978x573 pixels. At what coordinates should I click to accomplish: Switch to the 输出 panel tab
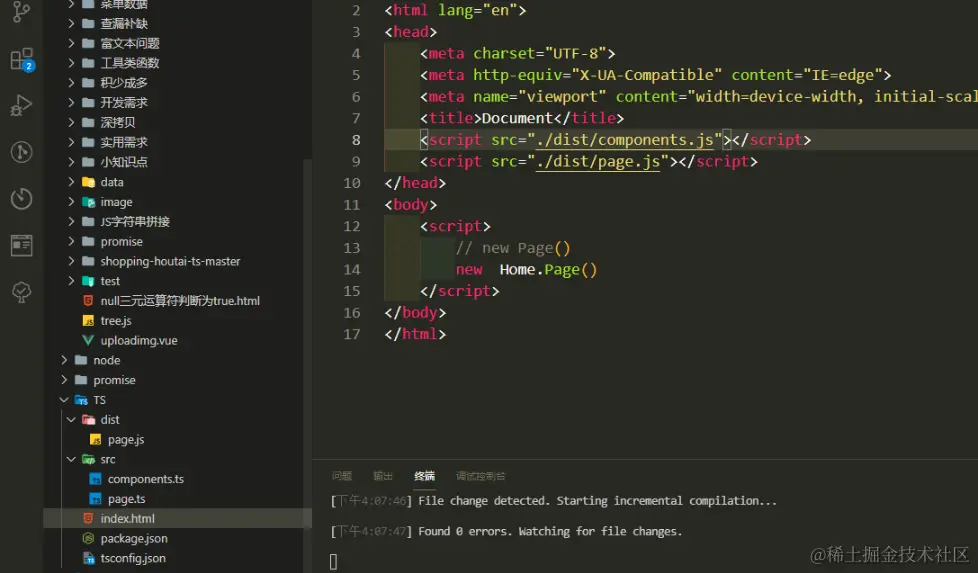[x=383, y=476]
